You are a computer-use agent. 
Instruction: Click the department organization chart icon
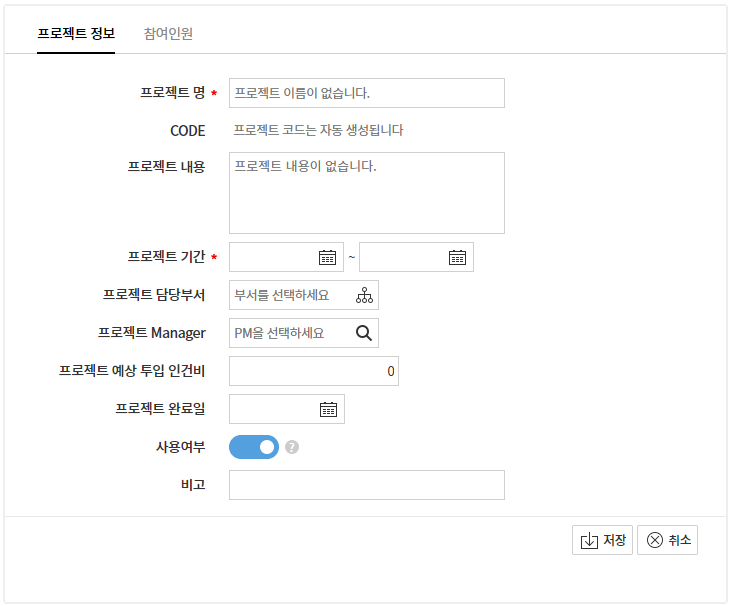tap(363, 295)
